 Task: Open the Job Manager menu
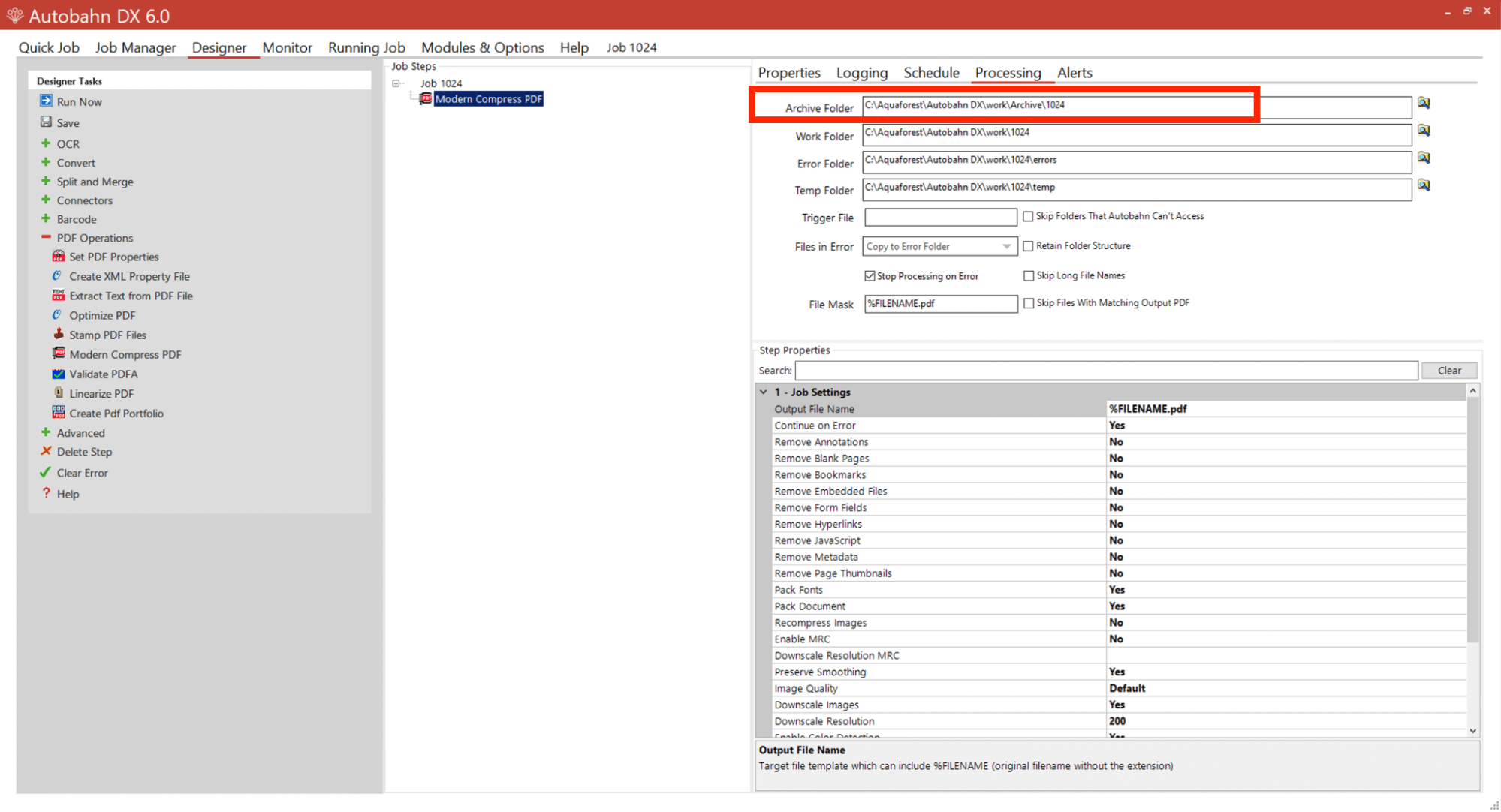click(x=135, y=47)
